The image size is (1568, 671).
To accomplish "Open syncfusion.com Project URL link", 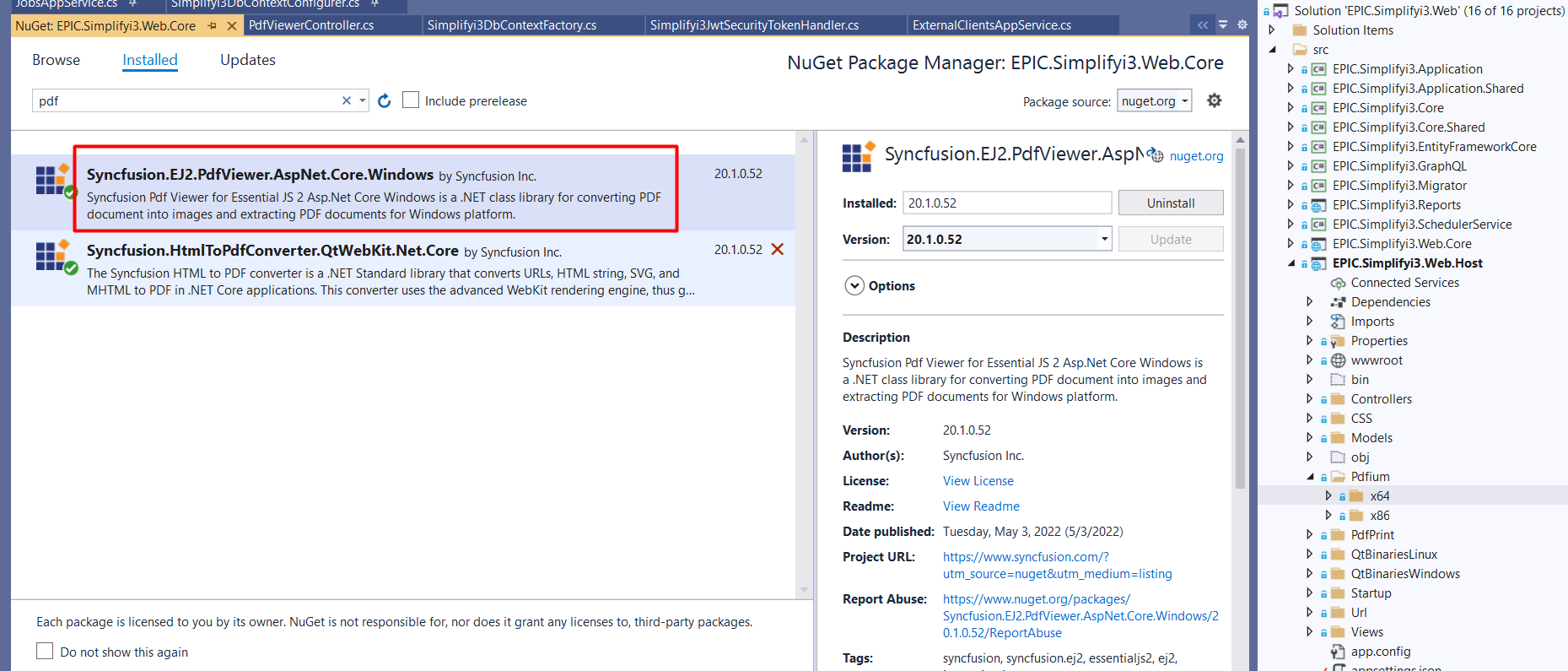I will [1057, 565].
